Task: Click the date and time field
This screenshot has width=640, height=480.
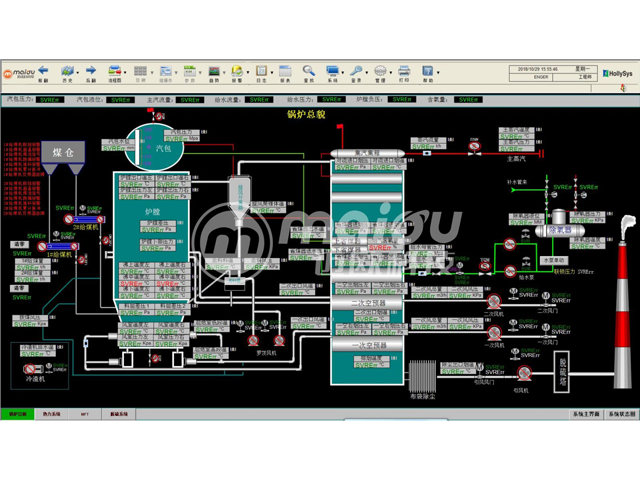Action: pyautogui.click(x=540, y=69)
